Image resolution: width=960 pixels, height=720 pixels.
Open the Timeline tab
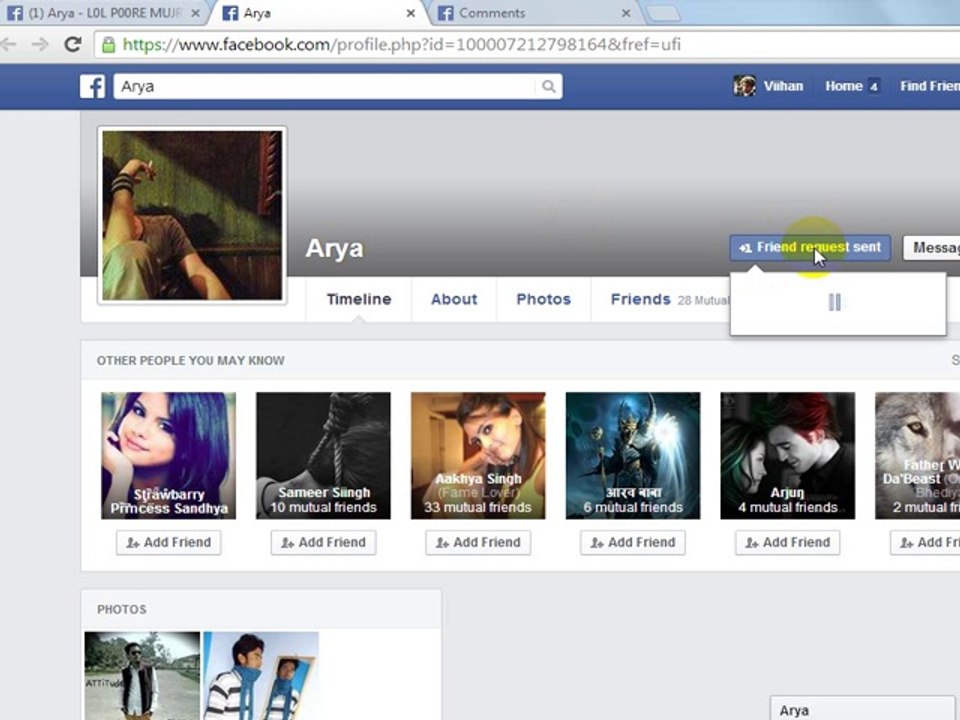click(359, 299)
